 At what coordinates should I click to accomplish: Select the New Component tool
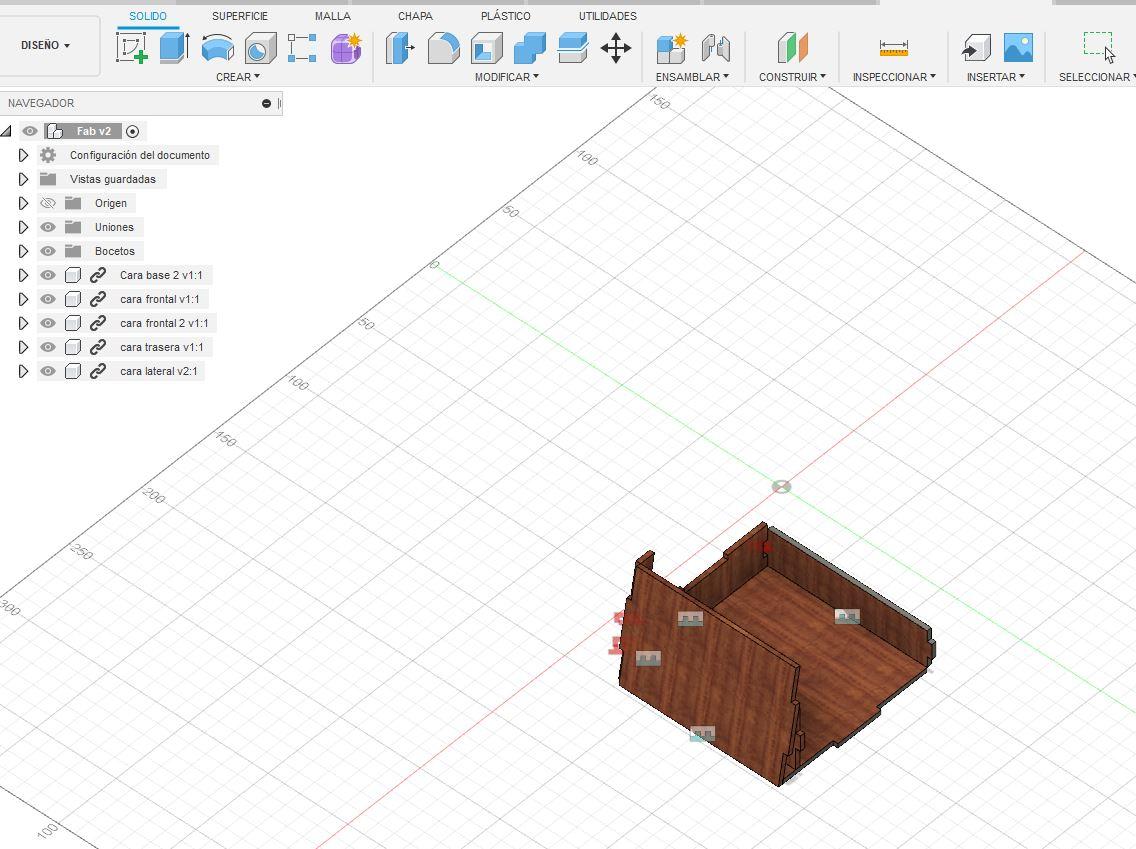672,48
